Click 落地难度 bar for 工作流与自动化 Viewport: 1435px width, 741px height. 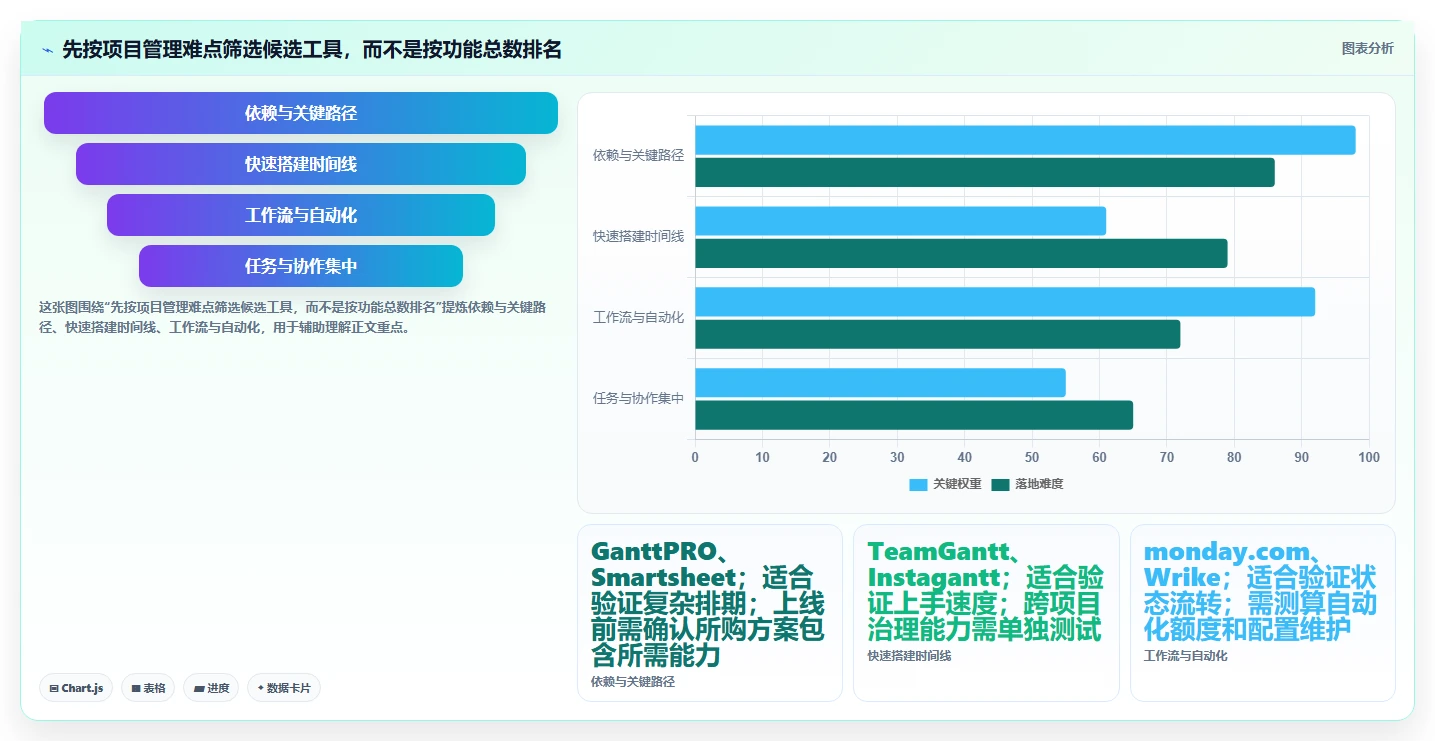point(937,334)
